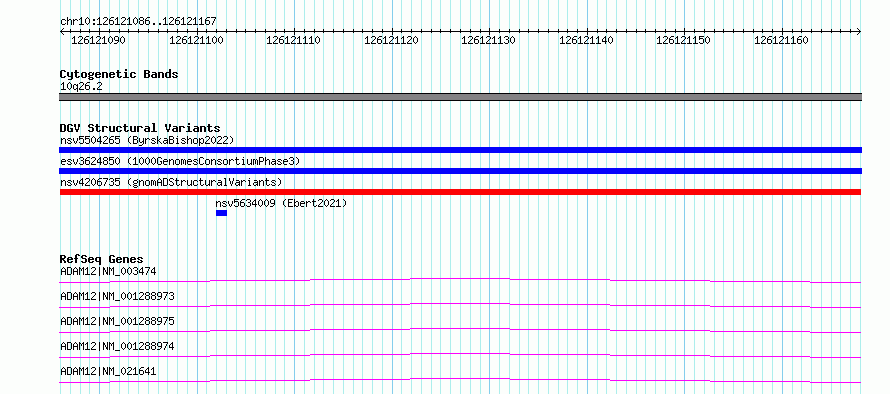This screenshot has width=890, height=394.
Task: Open transcript ADAM12|NM_021641 label
Action: (x=108, y=371)
